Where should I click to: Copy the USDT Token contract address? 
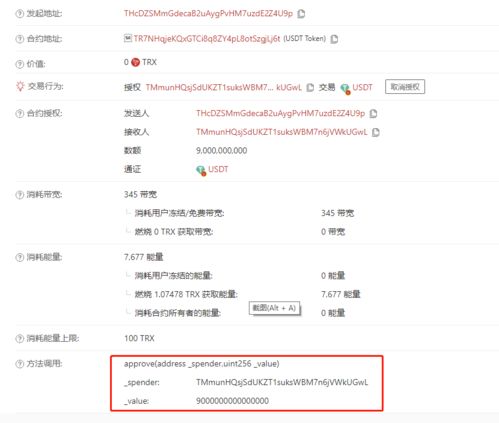334,39
